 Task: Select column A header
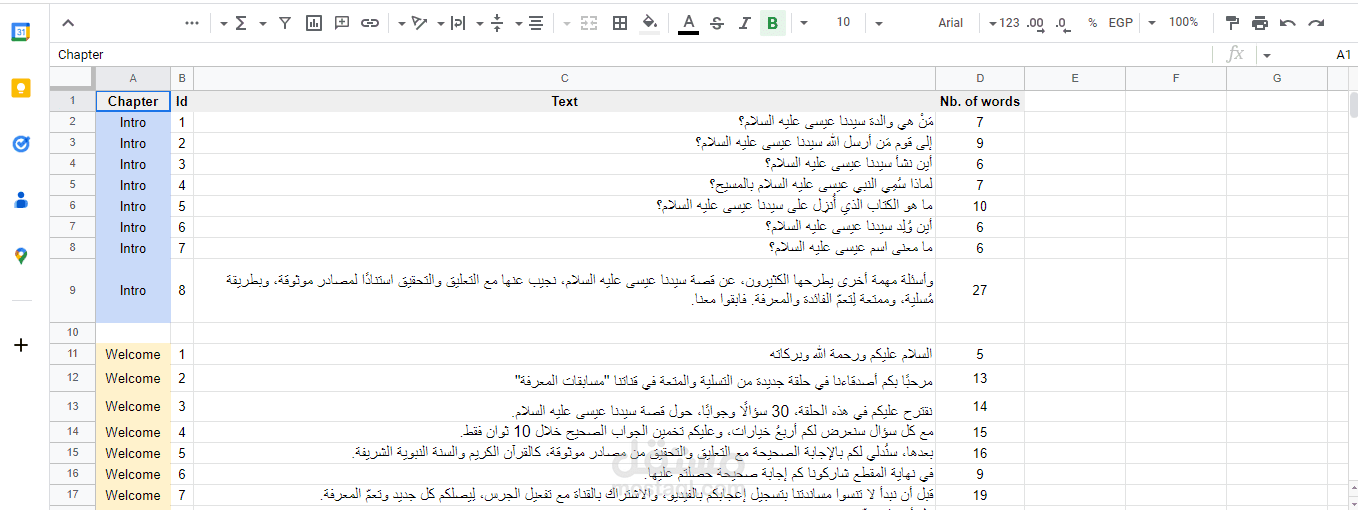tap(133, 78)
